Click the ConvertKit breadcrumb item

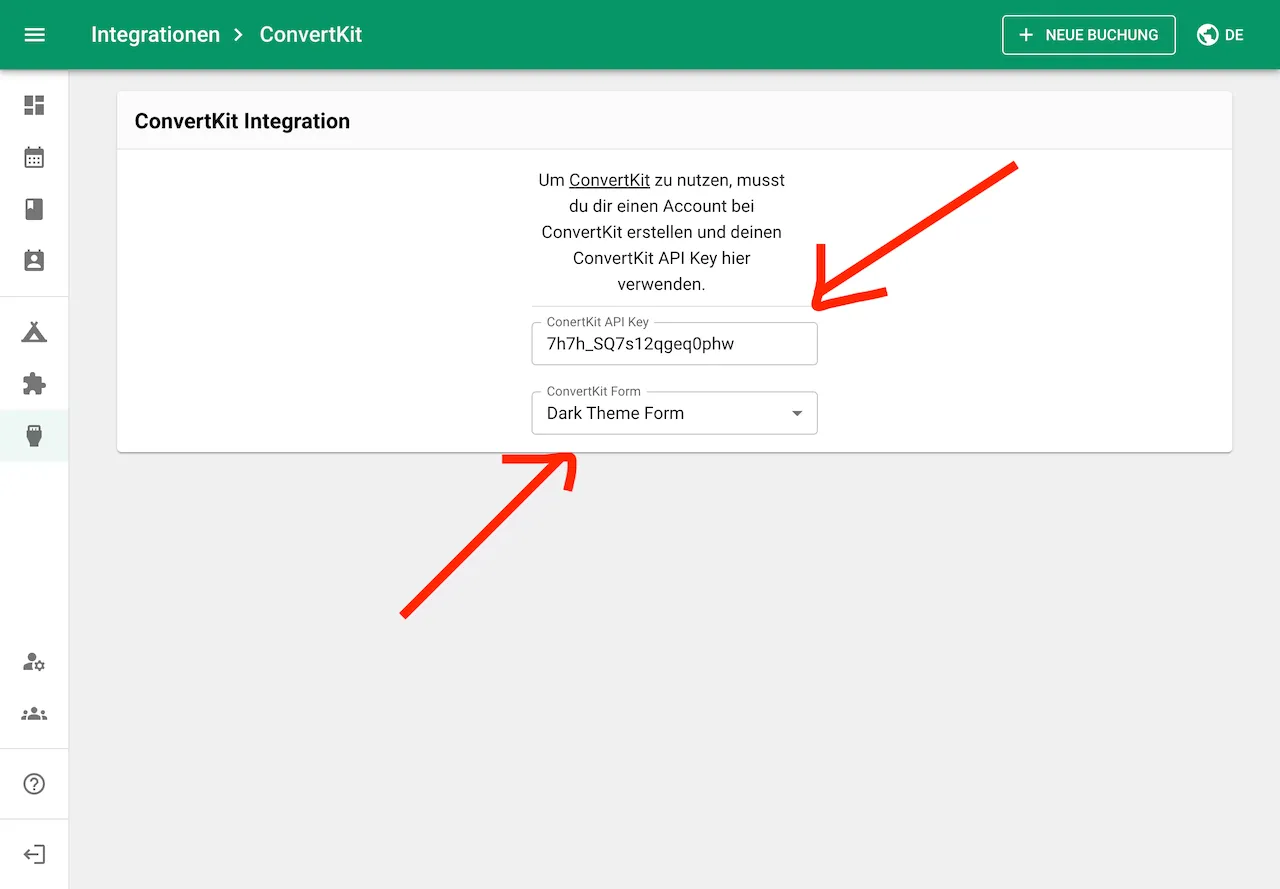click(x=310, y=35)
